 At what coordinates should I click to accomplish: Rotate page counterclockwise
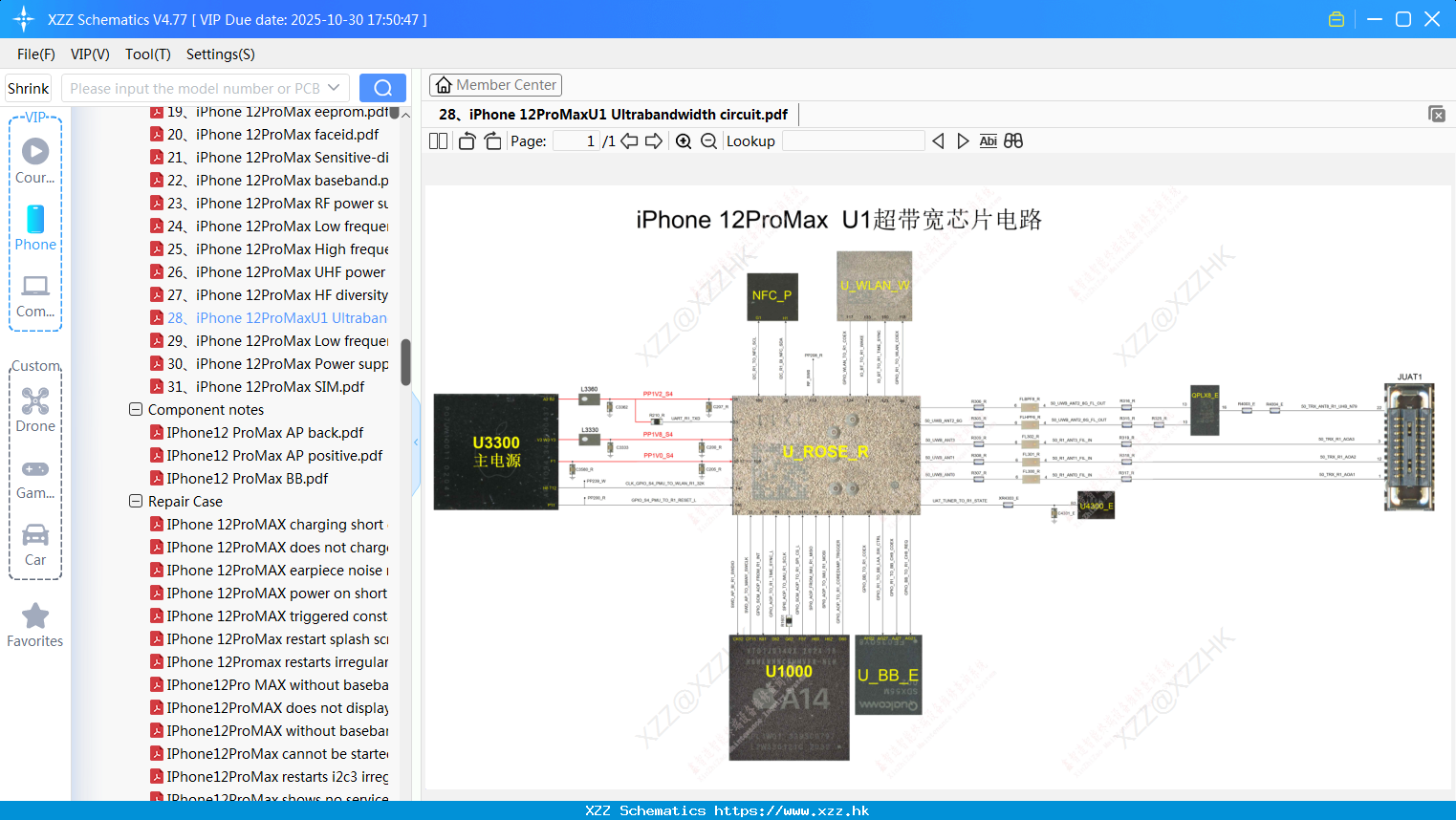pyautogui.click(x=467, y=141)
